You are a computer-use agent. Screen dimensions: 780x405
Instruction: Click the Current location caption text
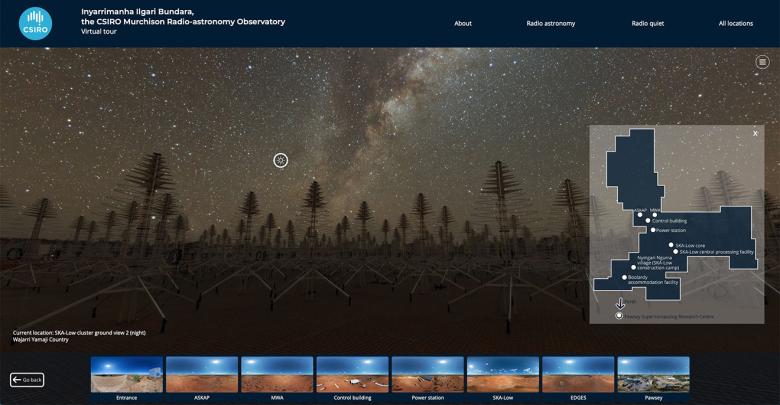pos(79,333)
